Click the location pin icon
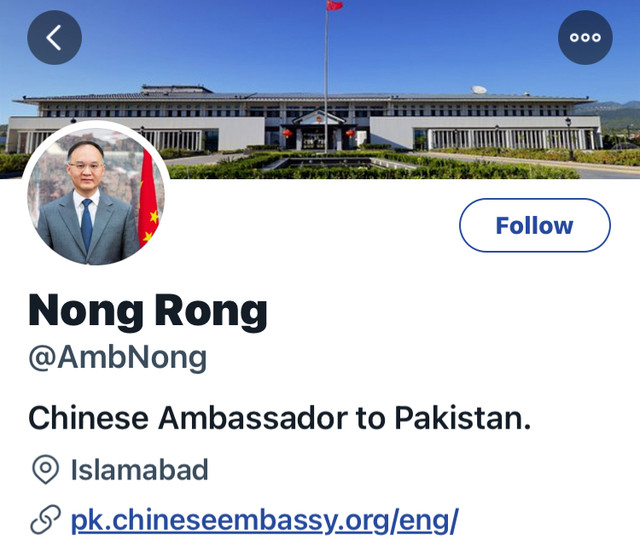 [x=45, y=469]
